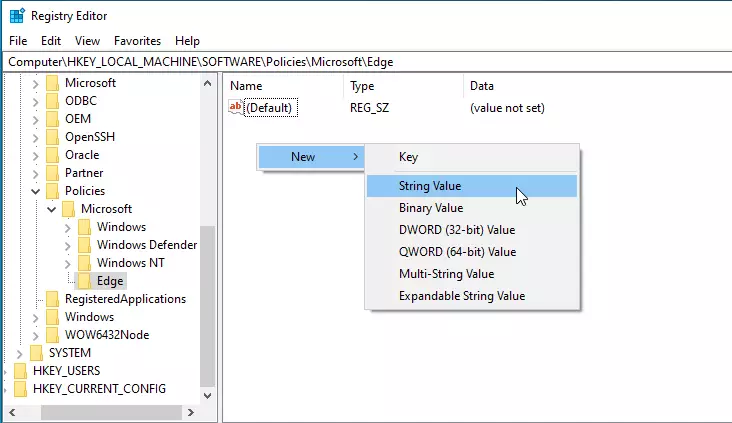Expand the Windows Defender key
Image resolution: width=732 pixels, height=423 pixels.
click(x=68, y=246)
